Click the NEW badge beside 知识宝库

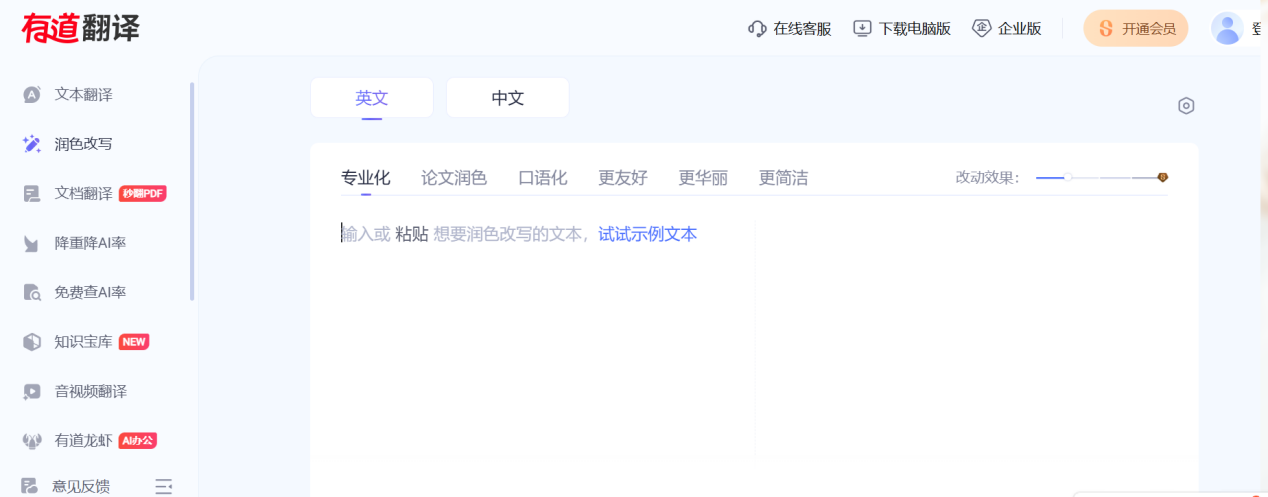pos(134,342)
